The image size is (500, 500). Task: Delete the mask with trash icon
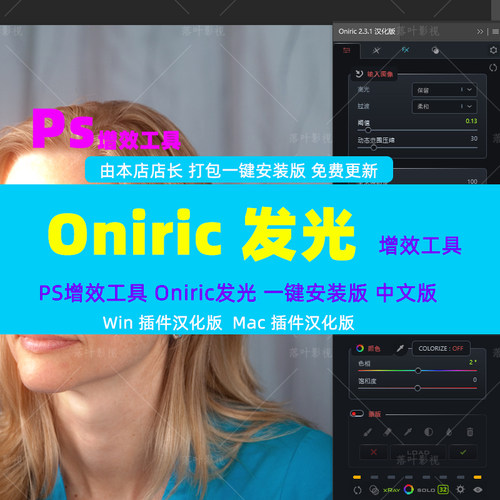click(470, 432)
